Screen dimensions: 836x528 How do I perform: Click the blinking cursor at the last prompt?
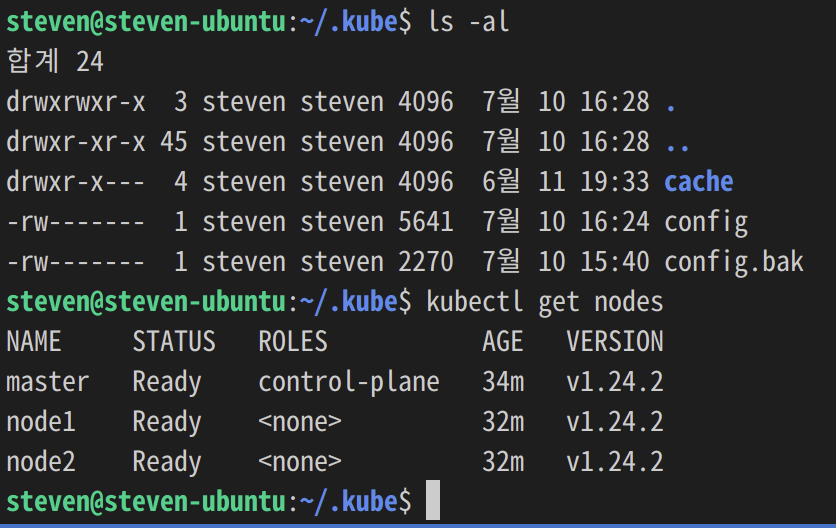(432, 500)
